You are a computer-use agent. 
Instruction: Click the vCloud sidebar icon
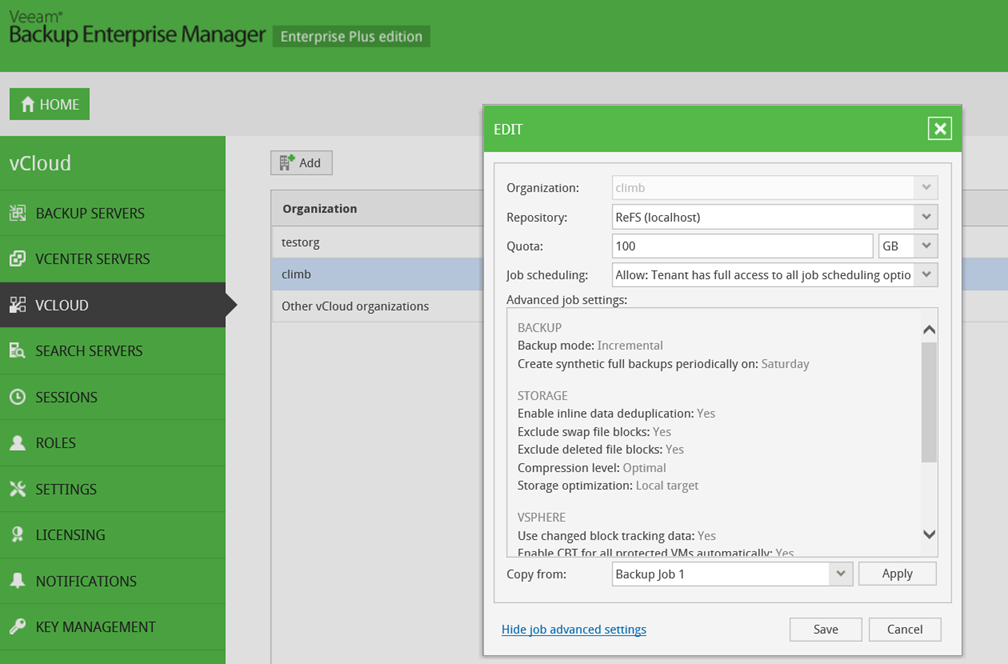[17, 305]
